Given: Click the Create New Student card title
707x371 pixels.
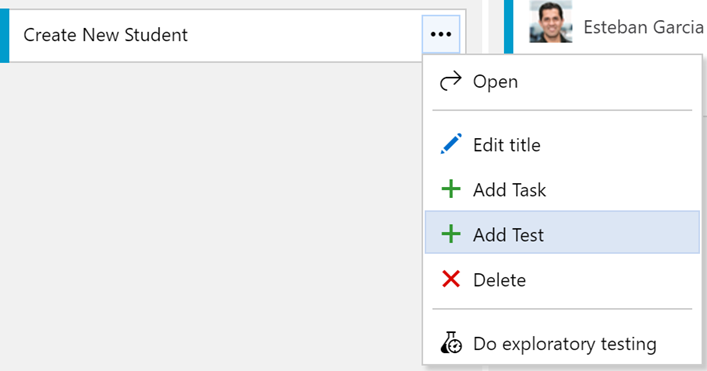Looking at the screenshot, I should 105,35.
